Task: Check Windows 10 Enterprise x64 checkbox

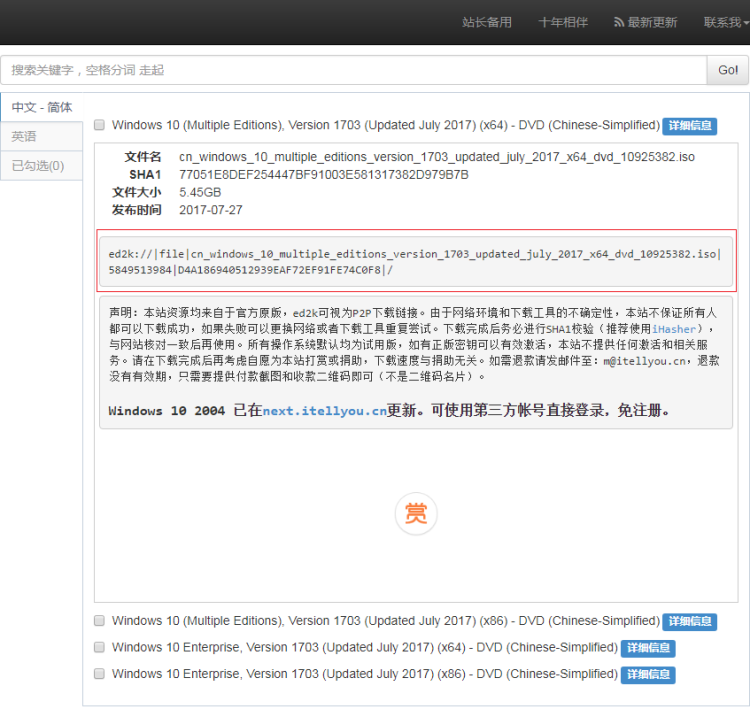Action: (x=99, y=647)
